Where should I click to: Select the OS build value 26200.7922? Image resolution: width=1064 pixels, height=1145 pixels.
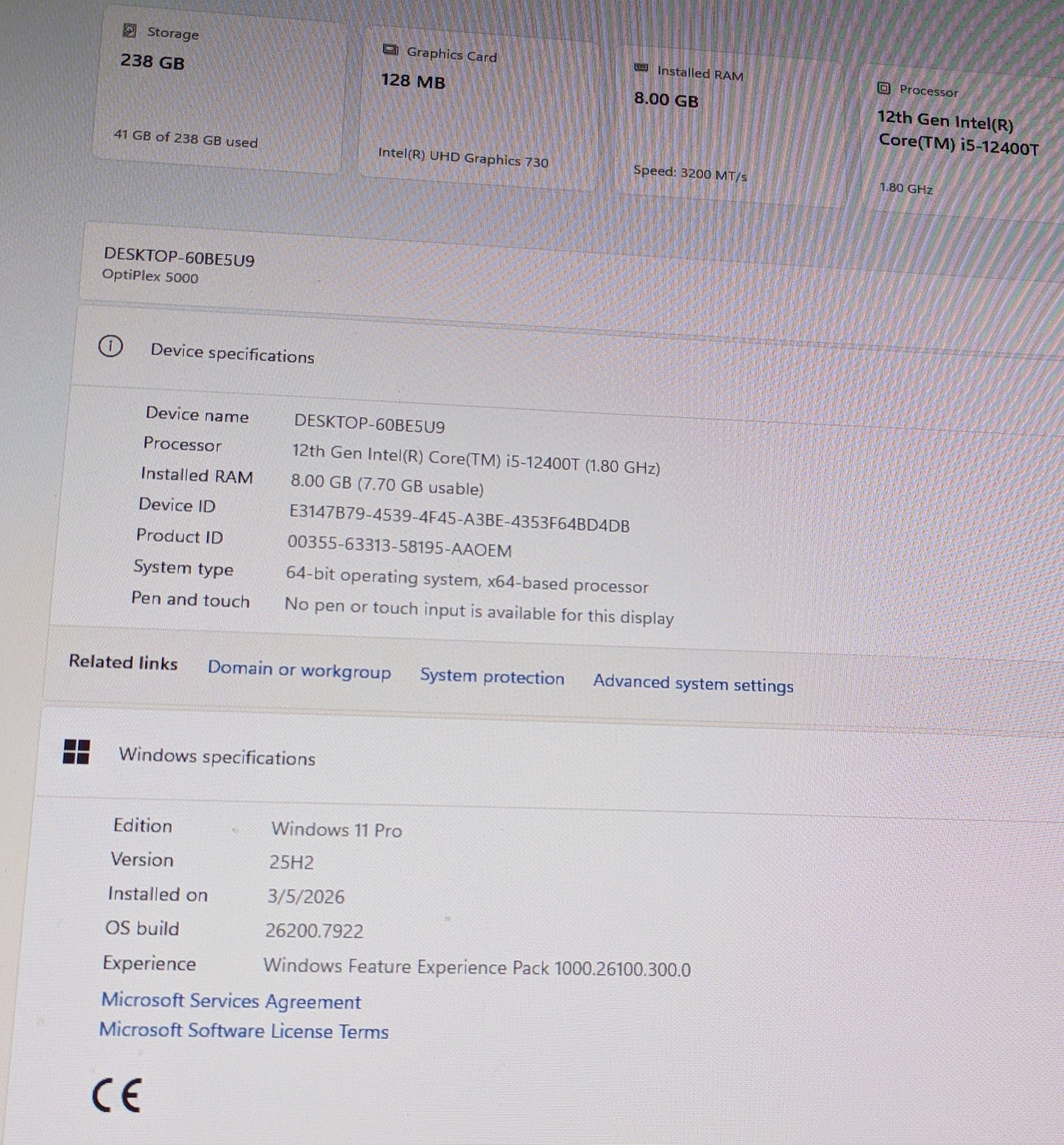314,931
